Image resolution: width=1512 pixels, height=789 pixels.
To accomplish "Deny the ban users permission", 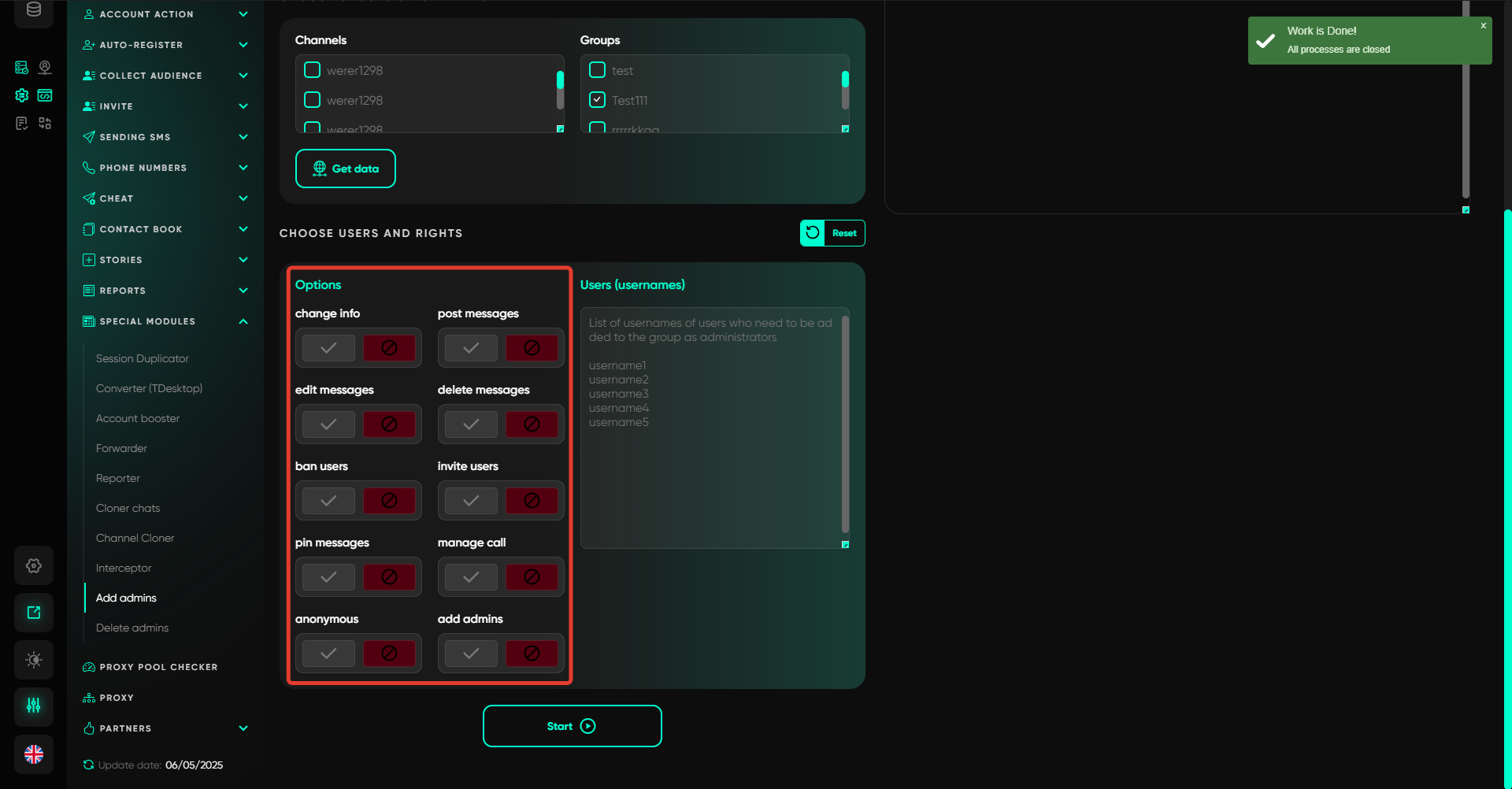I will (389, 501).
